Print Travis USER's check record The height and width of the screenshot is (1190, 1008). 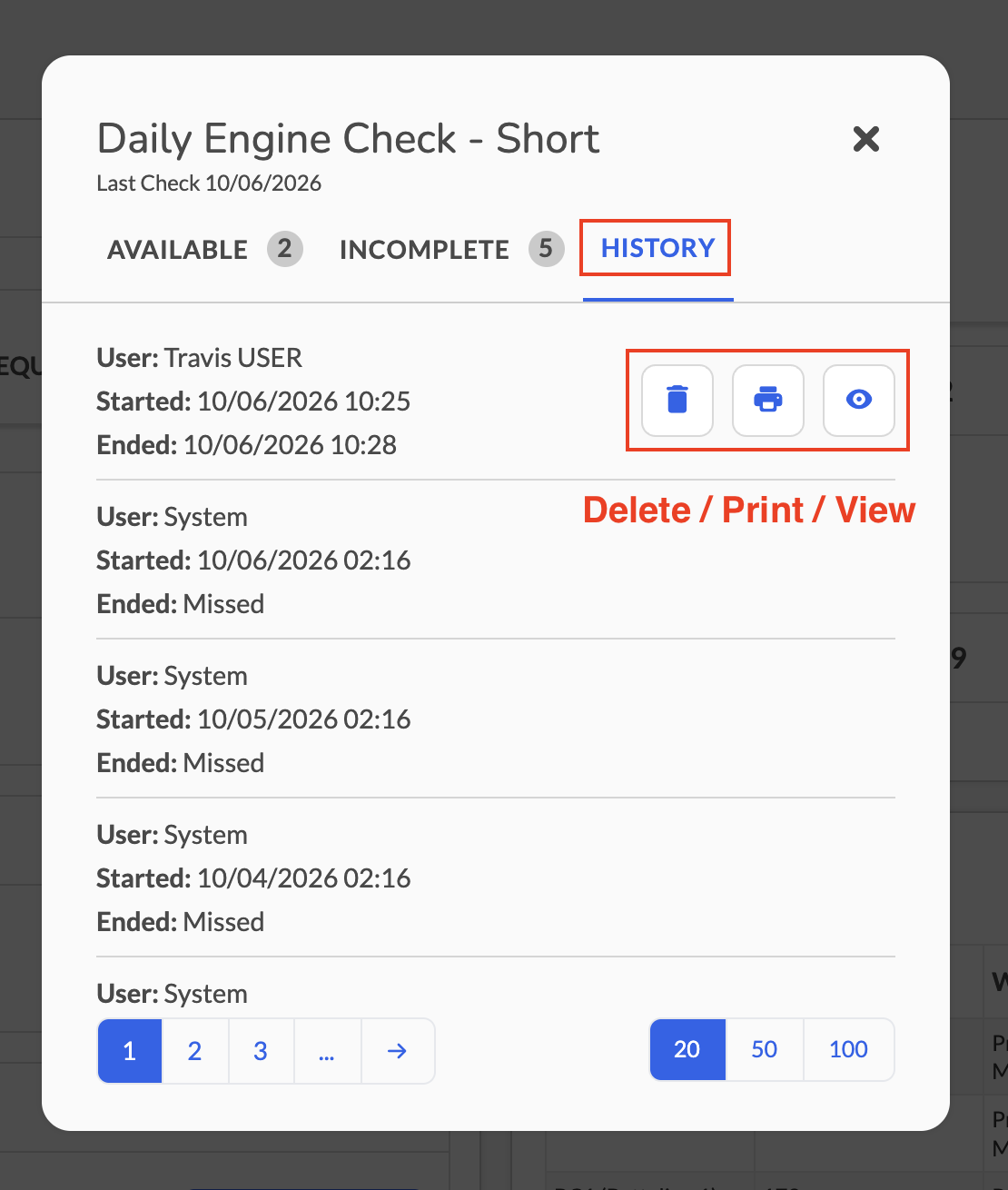[768, 401]
